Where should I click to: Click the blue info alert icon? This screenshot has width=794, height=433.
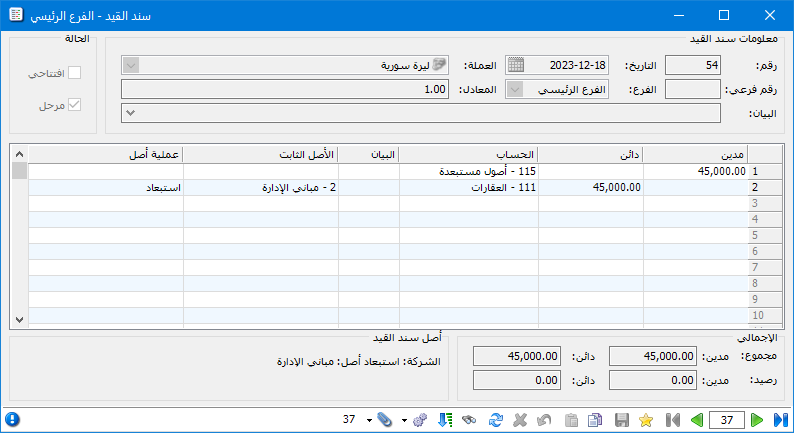(12, 419)
